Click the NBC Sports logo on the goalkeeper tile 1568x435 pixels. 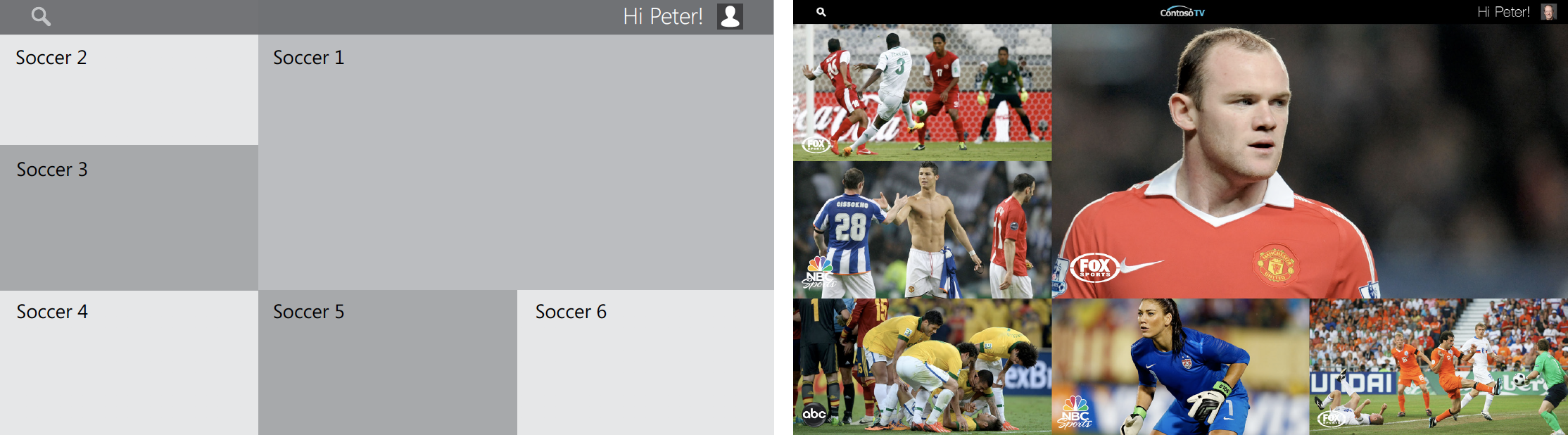[1075, 412]
